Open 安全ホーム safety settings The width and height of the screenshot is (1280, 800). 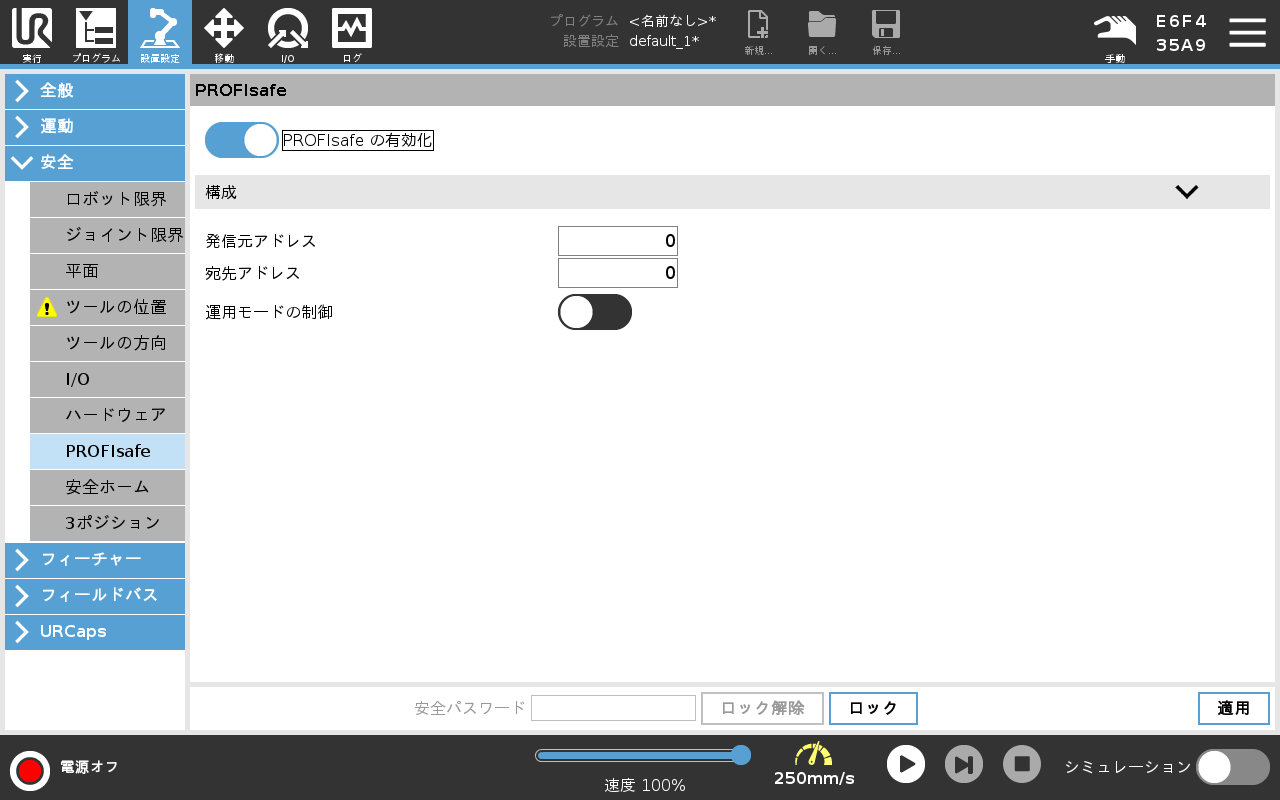(107, 487)
